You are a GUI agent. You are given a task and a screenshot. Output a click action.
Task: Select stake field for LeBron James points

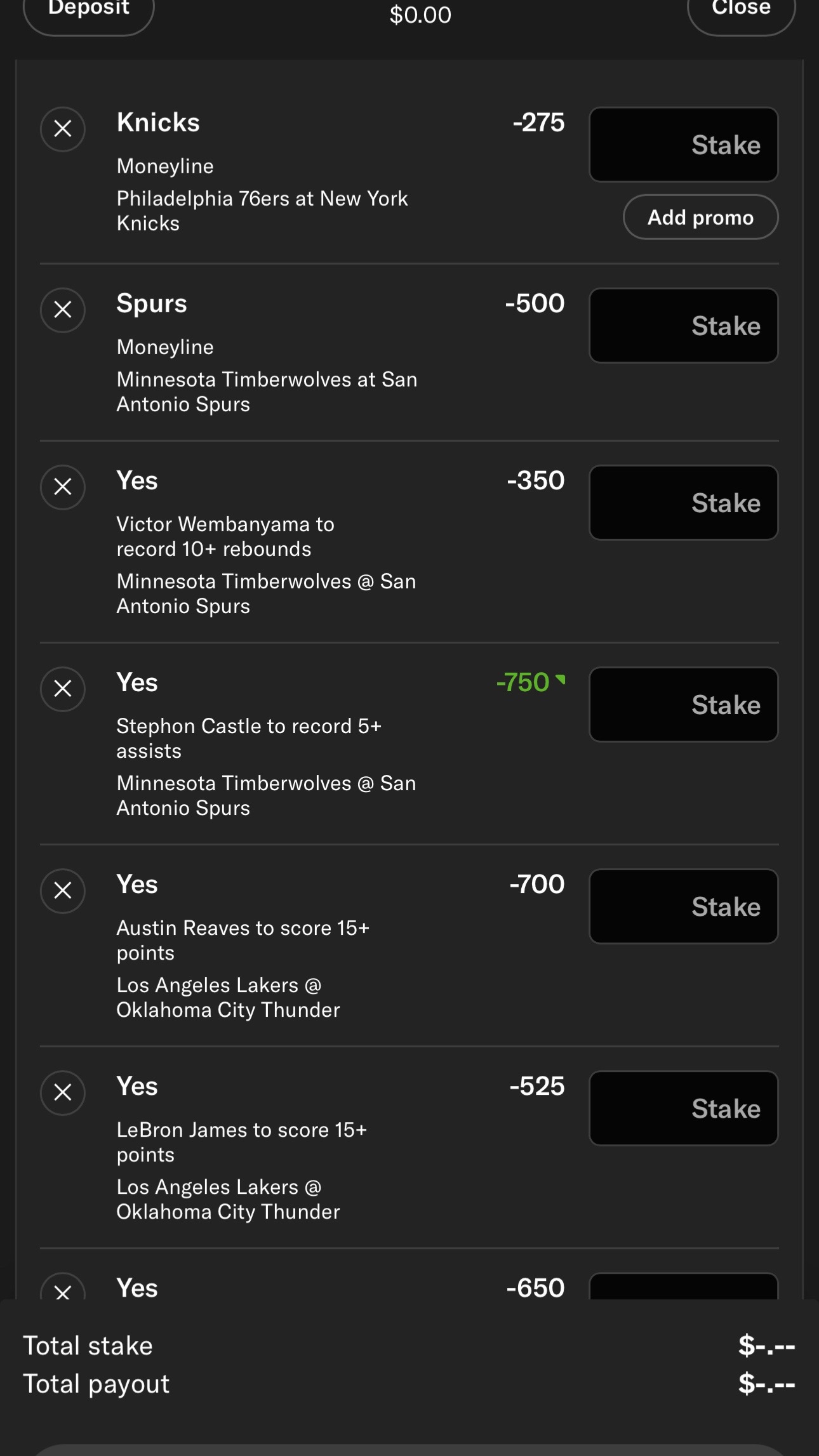coord(684,1108)
